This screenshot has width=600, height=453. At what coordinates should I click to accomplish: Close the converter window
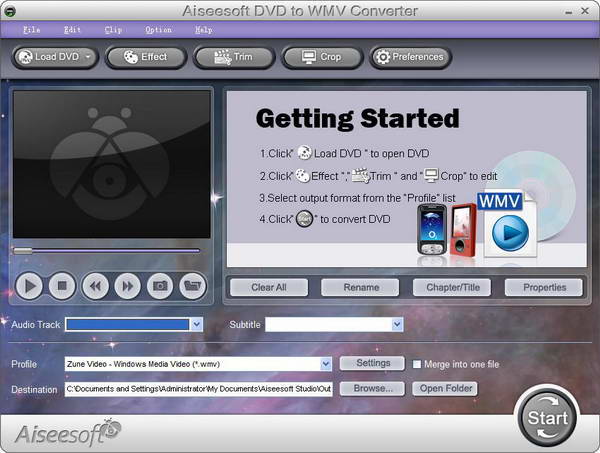(x=585, y=11)
